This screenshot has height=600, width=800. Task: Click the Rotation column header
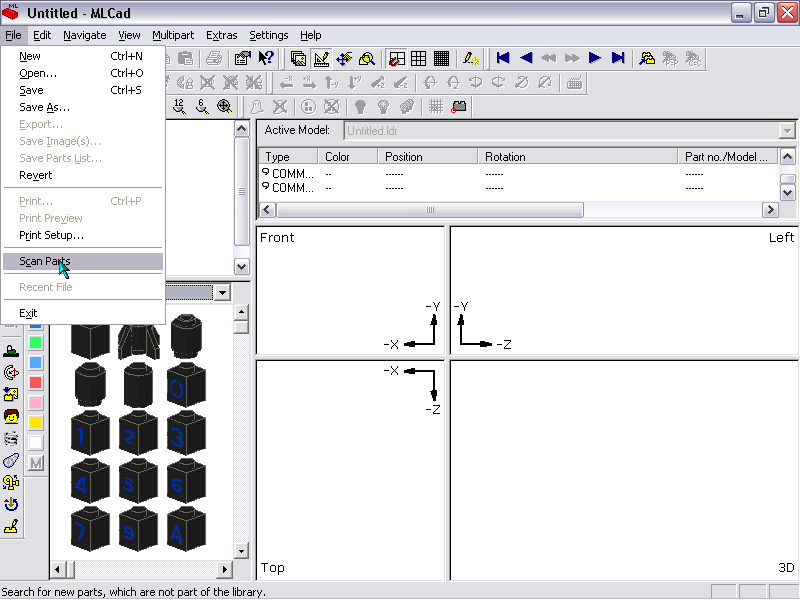578,157
